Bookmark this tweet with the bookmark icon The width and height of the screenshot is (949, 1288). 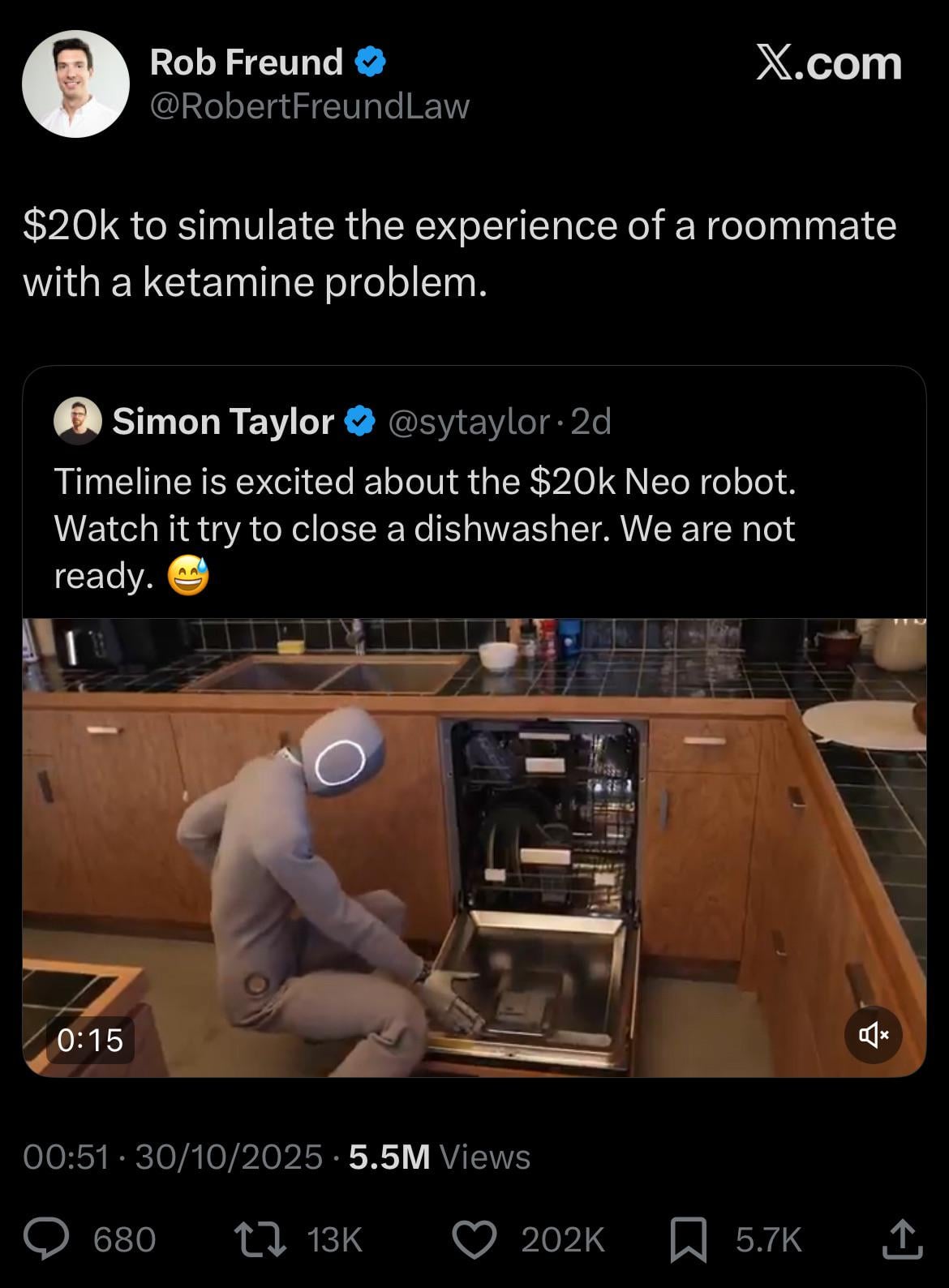(x=688, y=1240)
